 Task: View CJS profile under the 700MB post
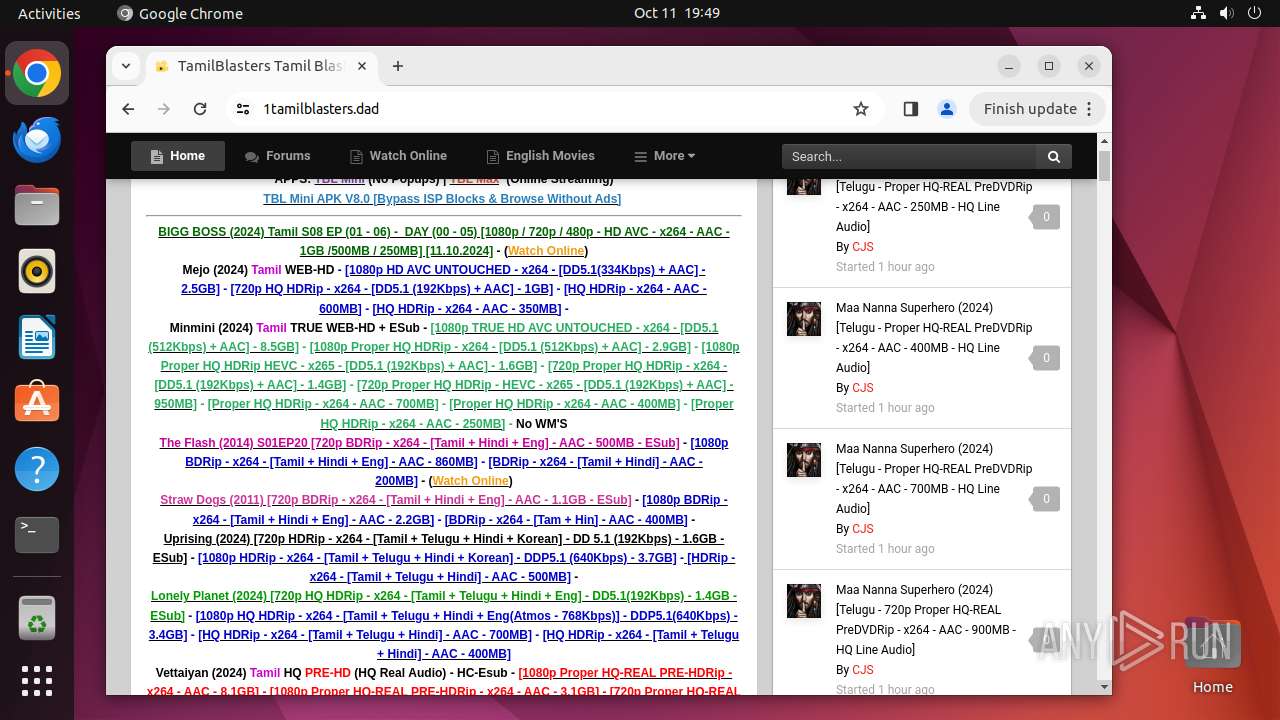point(862,529)
